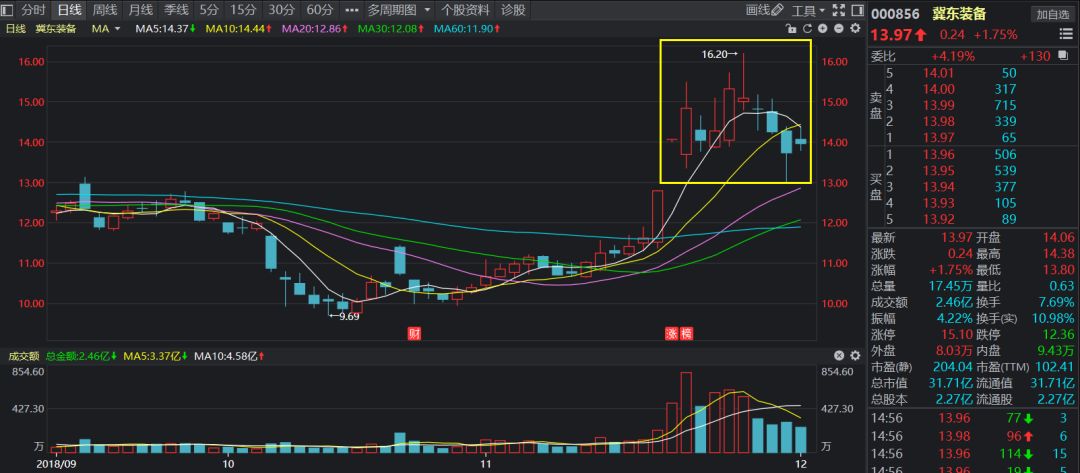Click 加自选 add to watchlist button
The height and width of the screenshot is (473, 1080).
[x=1052, y=14]
